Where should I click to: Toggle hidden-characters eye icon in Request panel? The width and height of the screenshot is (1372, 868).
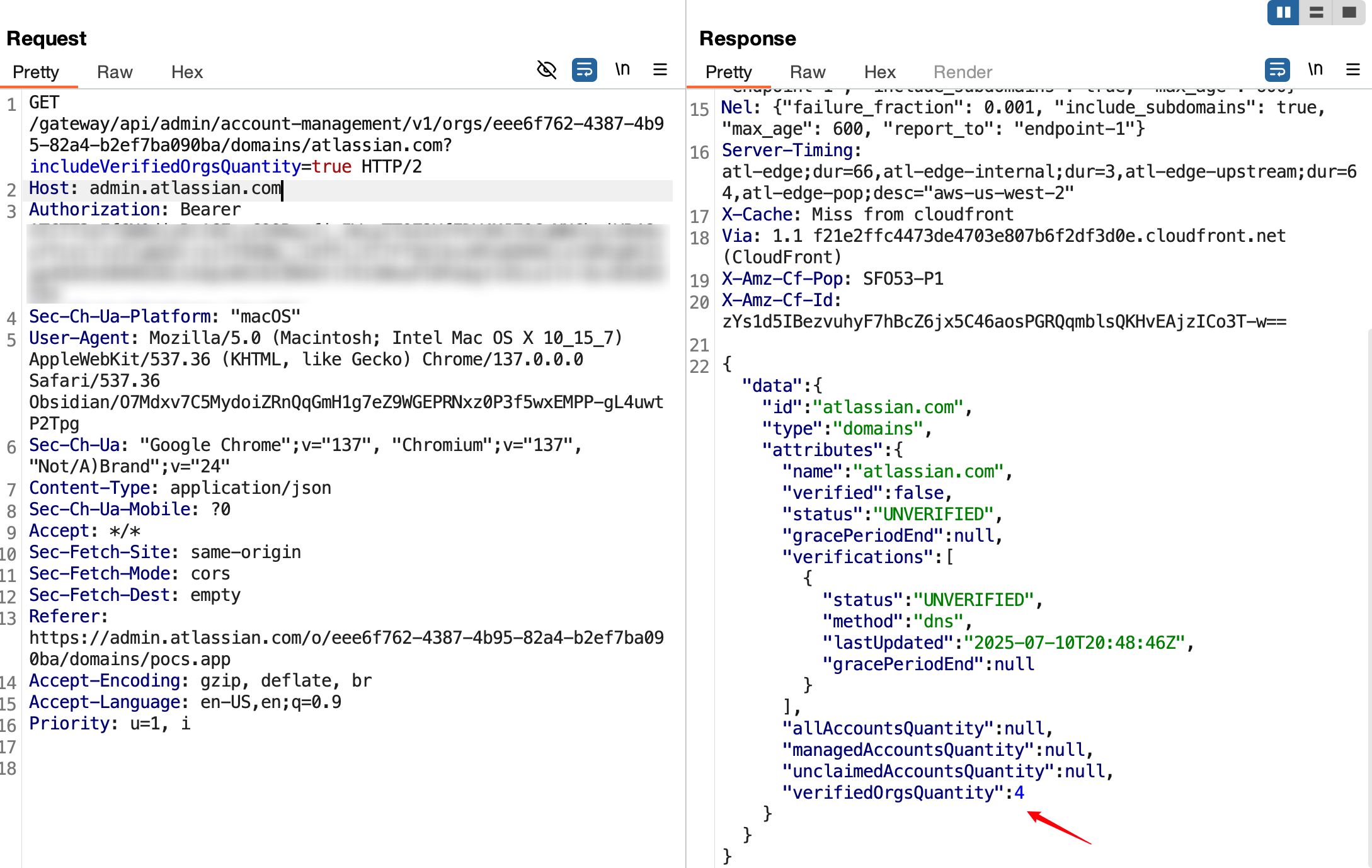(x=546, y=69)
